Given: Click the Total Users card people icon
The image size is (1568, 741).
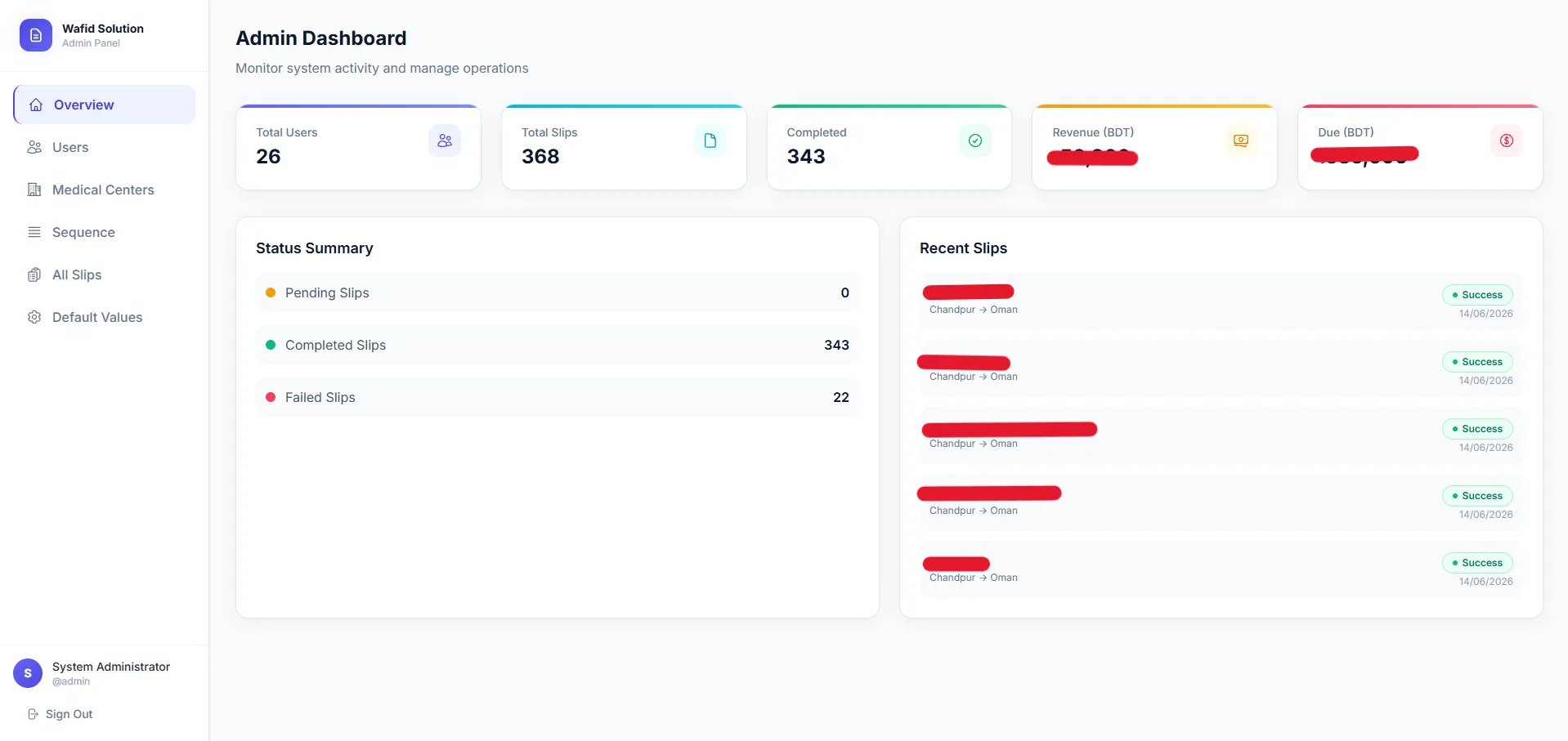Looking at the screenshot, I should (445, 141).
